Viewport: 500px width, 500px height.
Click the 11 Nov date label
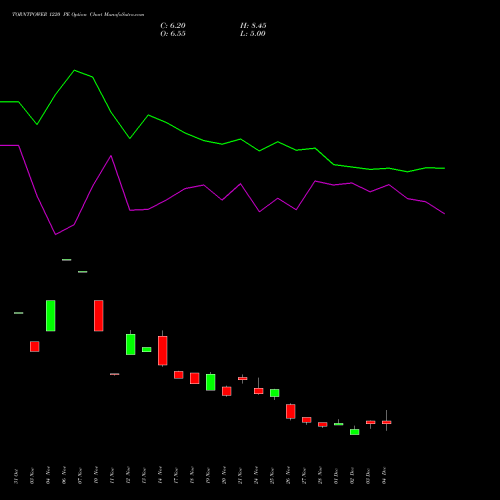112,476
